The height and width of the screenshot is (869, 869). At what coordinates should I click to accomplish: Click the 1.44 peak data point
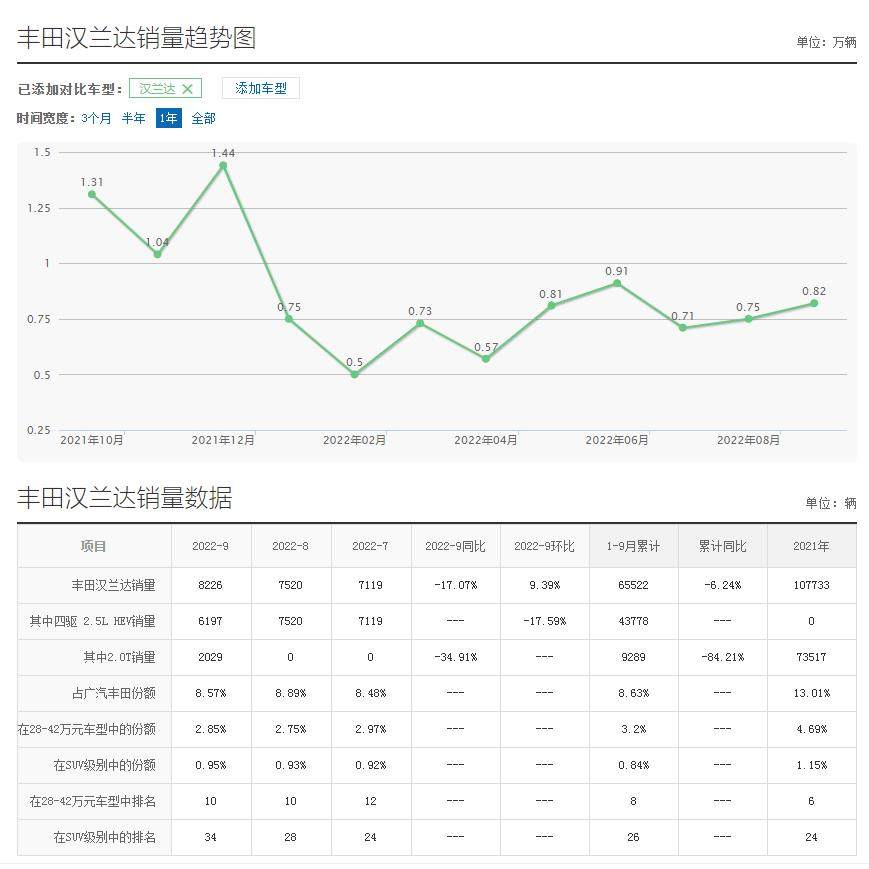pos(223,166)
